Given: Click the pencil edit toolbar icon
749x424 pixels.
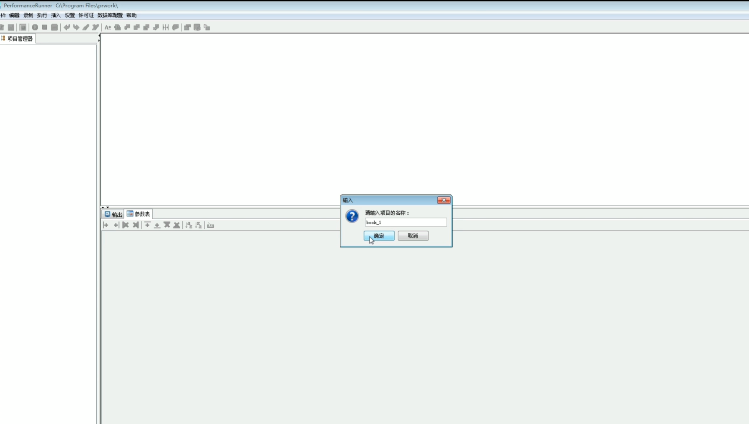Looking at the screenshot, I should click(86, 27).
